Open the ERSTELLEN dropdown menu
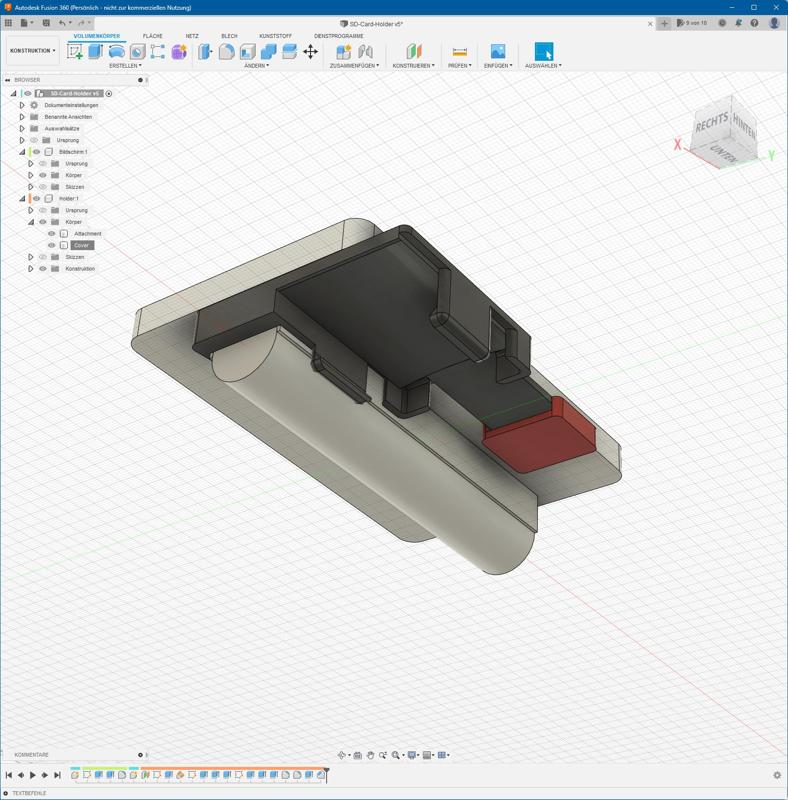This screenshot has height=800, width=788. click(125, 66)
